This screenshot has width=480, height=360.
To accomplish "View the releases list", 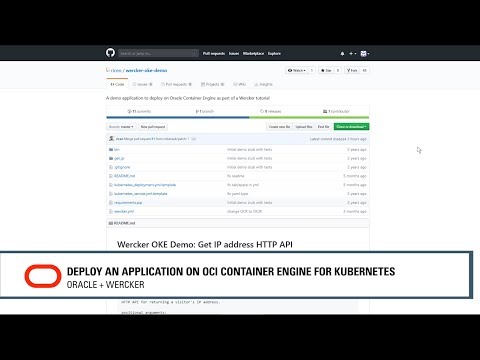I will click(270, 111).
